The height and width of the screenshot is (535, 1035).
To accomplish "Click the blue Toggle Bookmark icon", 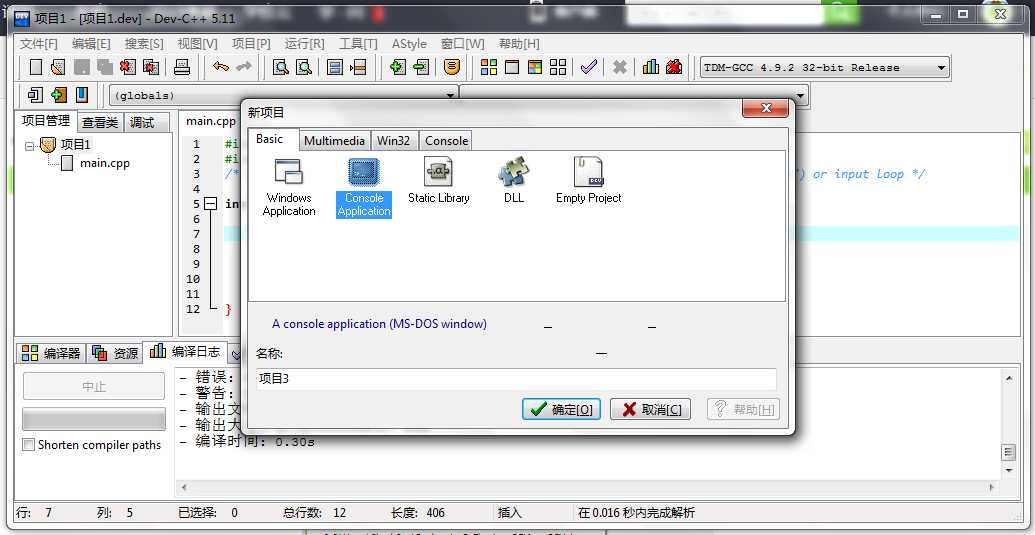I will (81, 95).
